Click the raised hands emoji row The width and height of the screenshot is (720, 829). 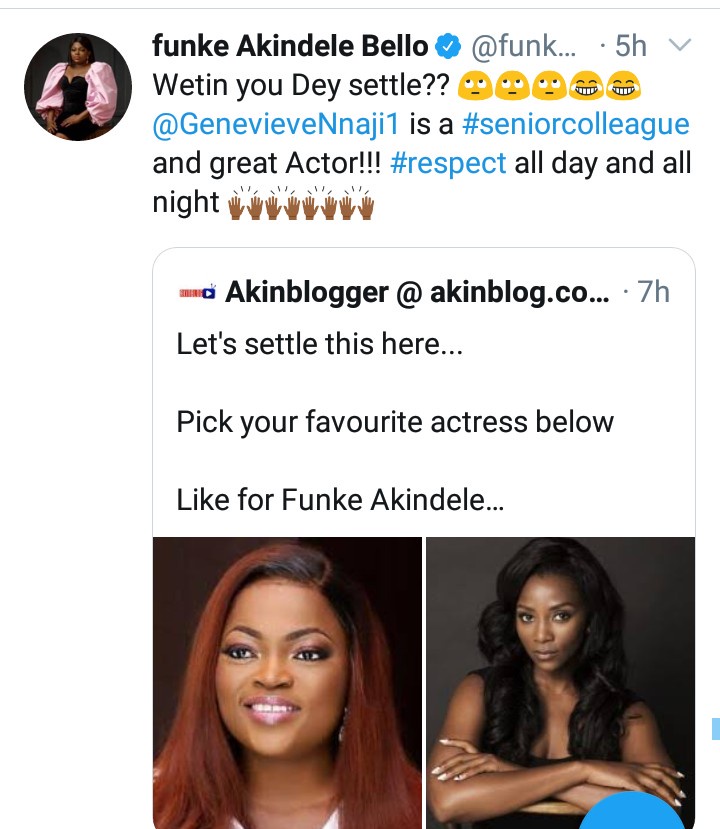pos(301,205)
